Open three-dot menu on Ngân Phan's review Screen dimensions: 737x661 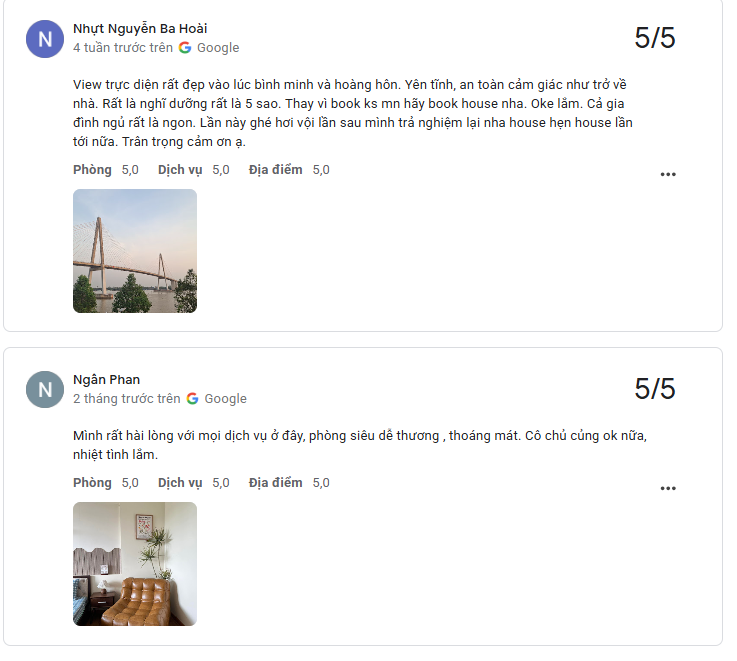[x=668, y=488]
